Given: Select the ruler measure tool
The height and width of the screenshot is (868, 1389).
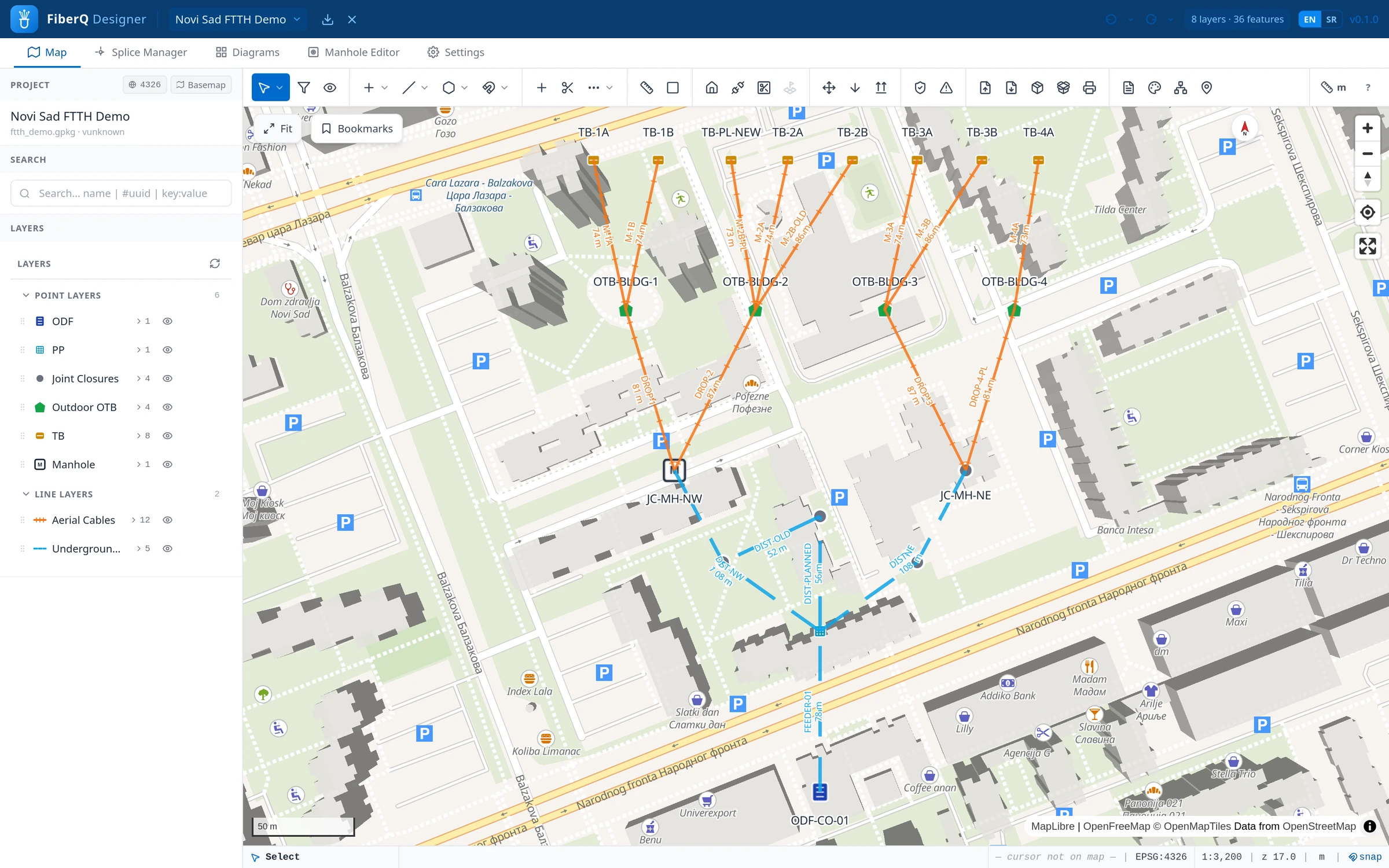Looking at the screenshot, I should tap(646, 87).
